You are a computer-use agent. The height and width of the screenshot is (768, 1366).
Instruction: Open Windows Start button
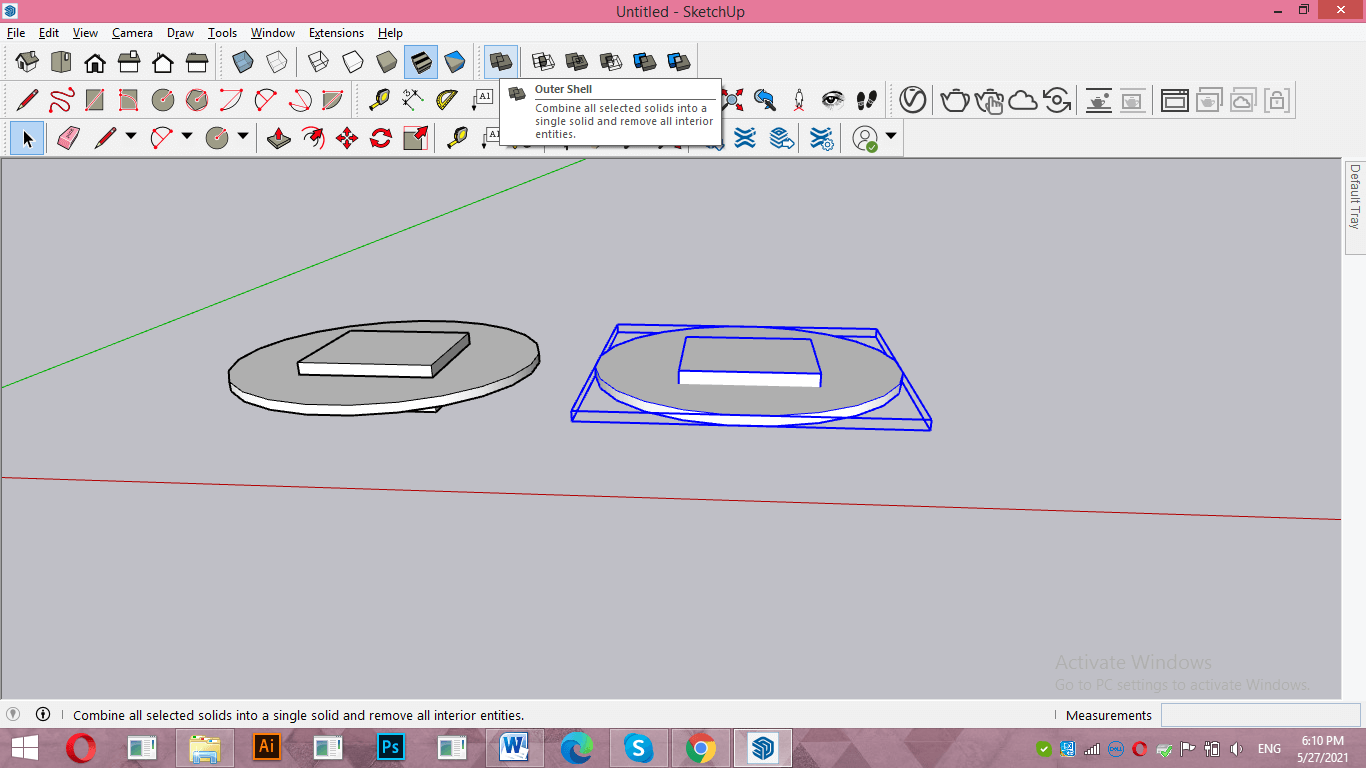pos(24,747)
